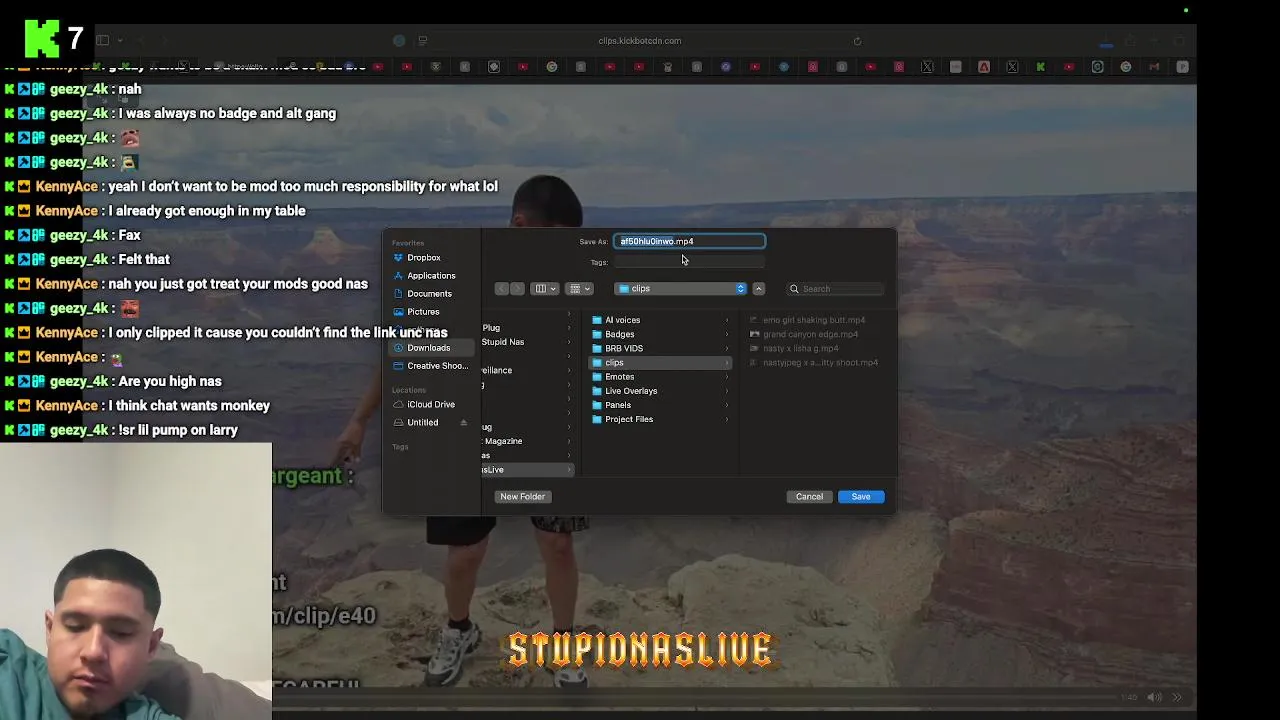Expand Panels folder chevron
Image resolution: width=1280 pixels, height=720 pixels.
(727, 405)
